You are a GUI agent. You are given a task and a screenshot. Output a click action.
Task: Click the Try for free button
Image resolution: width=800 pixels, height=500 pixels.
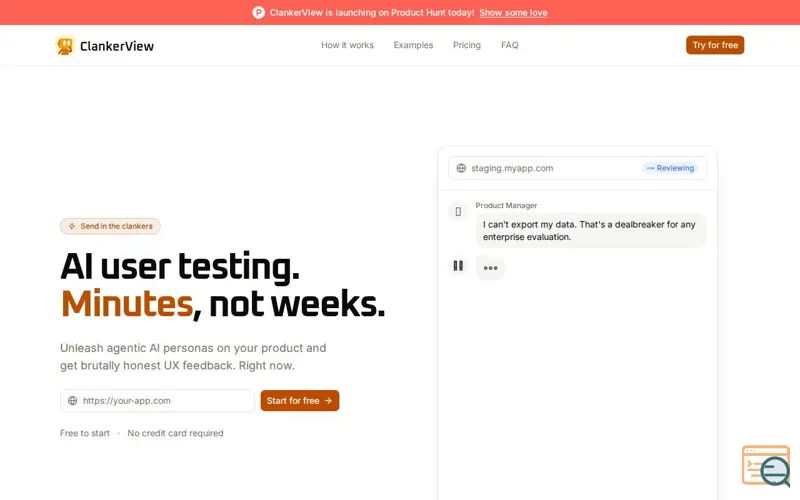[x=715, y=45]
